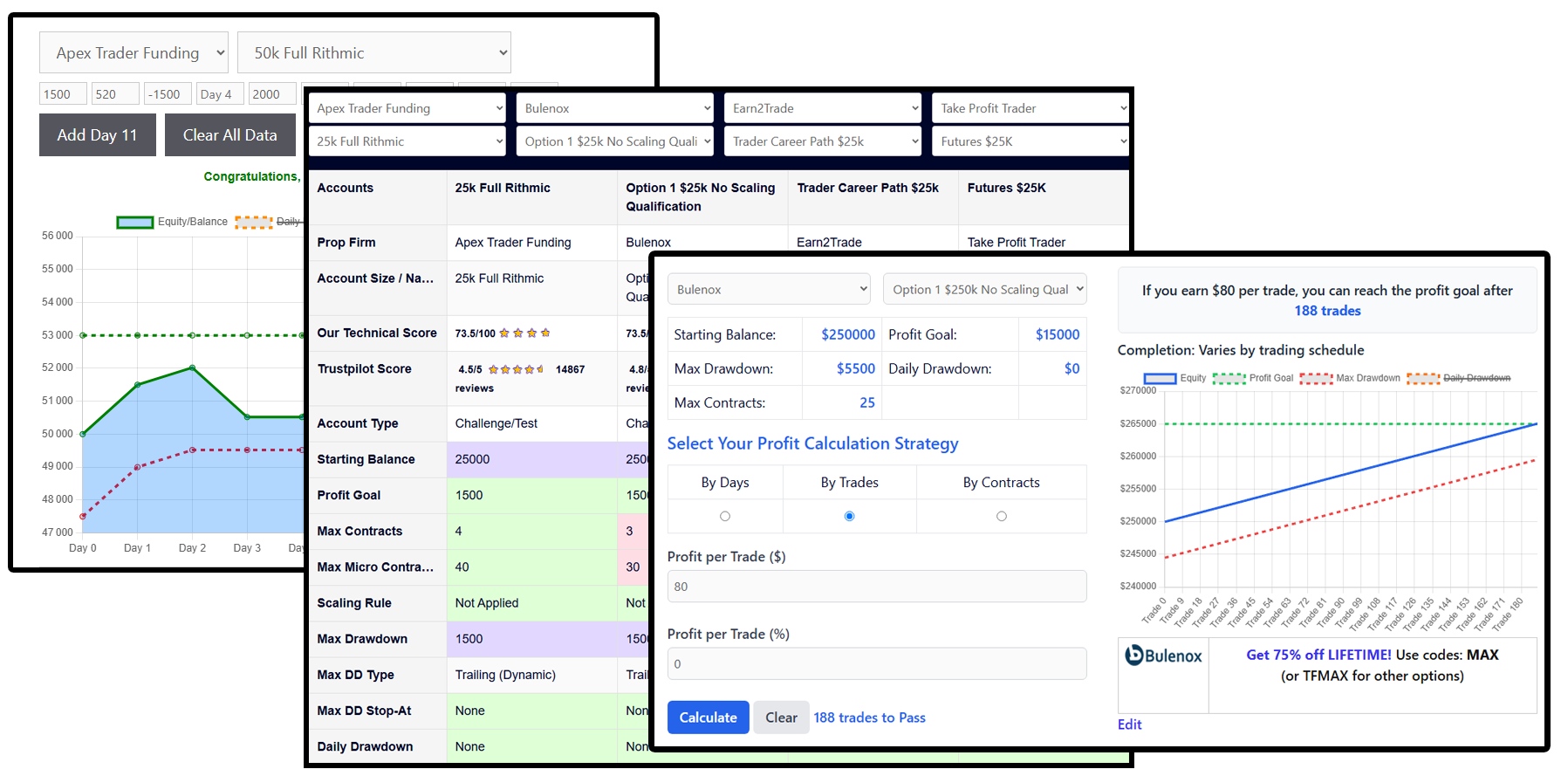The image size is (1568, 783).
Task: Click the Day 1 red drawdown point on the tracker chart
Action: tap(137, 467)
